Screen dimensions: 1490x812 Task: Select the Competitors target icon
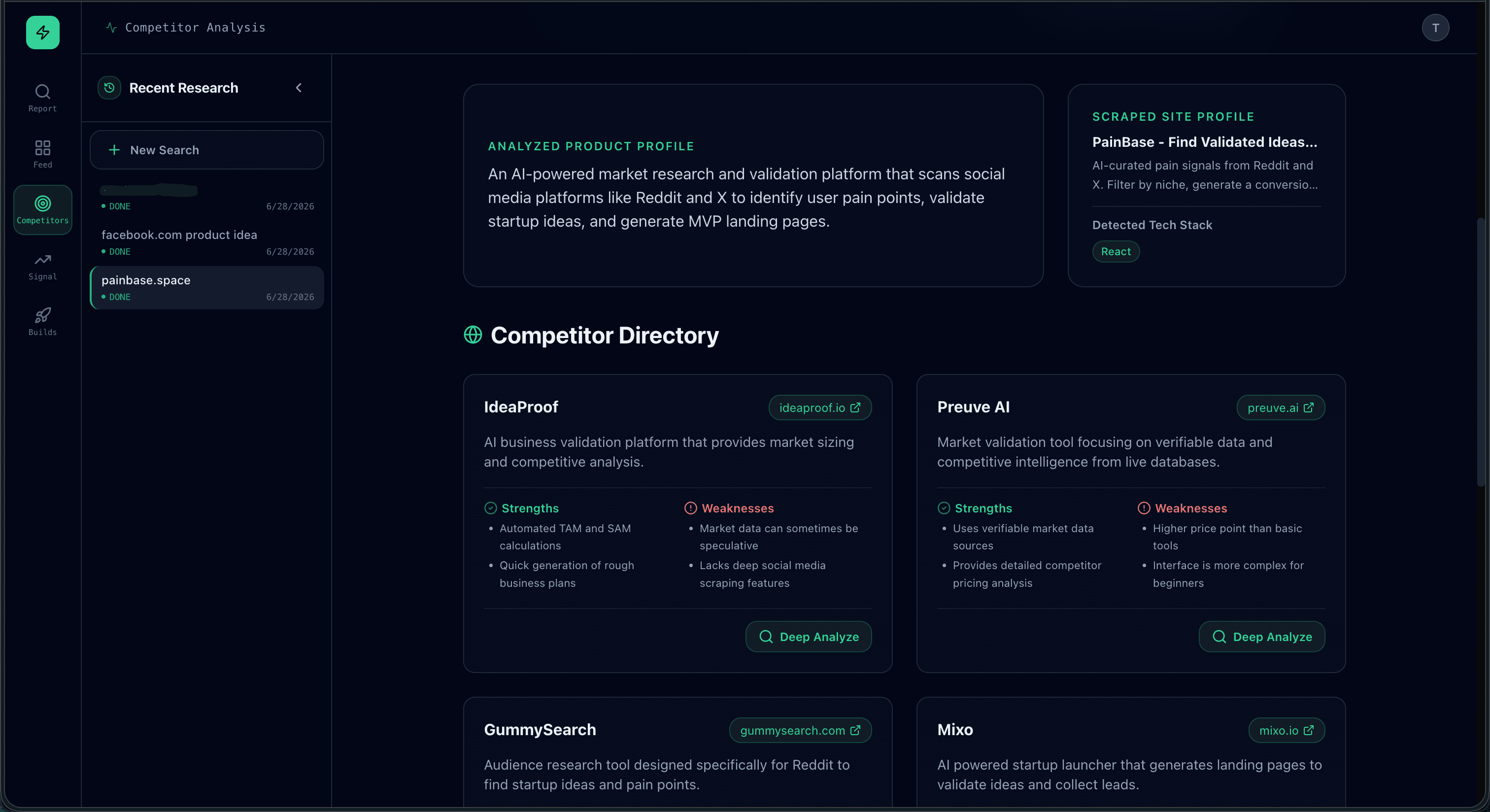43,203
